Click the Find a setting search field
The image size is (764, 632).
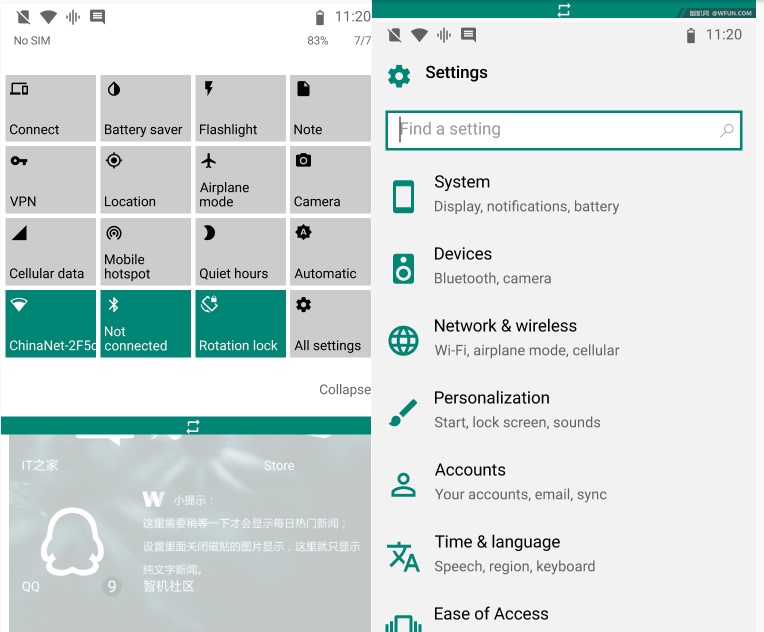pos(555,130)
